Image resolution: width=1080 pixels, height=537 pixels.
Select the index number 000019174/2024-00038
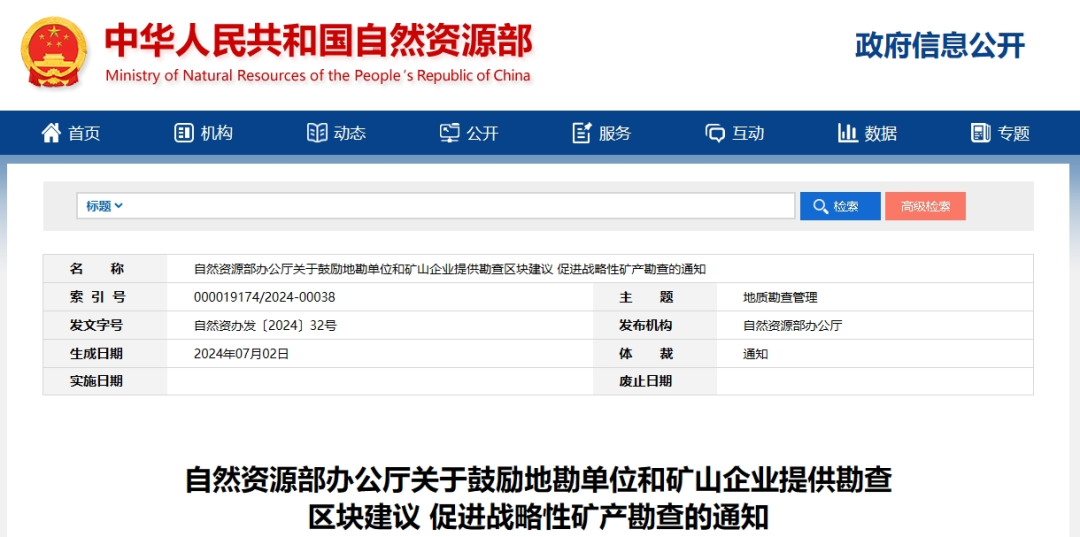[264, 297]
